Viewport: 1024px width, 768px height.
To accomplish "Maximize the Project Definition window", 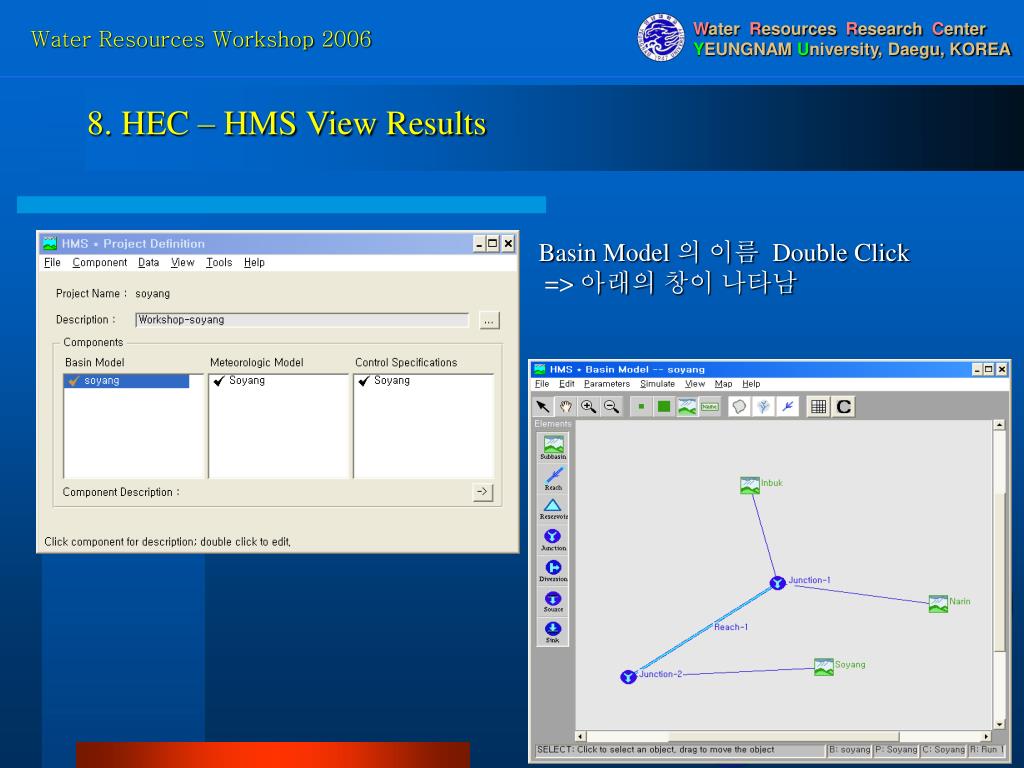I will point(493,244).
